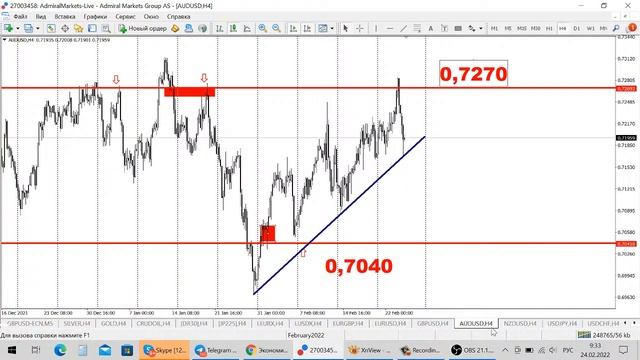640x360 pixels.
Task: Select the filled rectangle shape tool
Action: coord(458,28)
